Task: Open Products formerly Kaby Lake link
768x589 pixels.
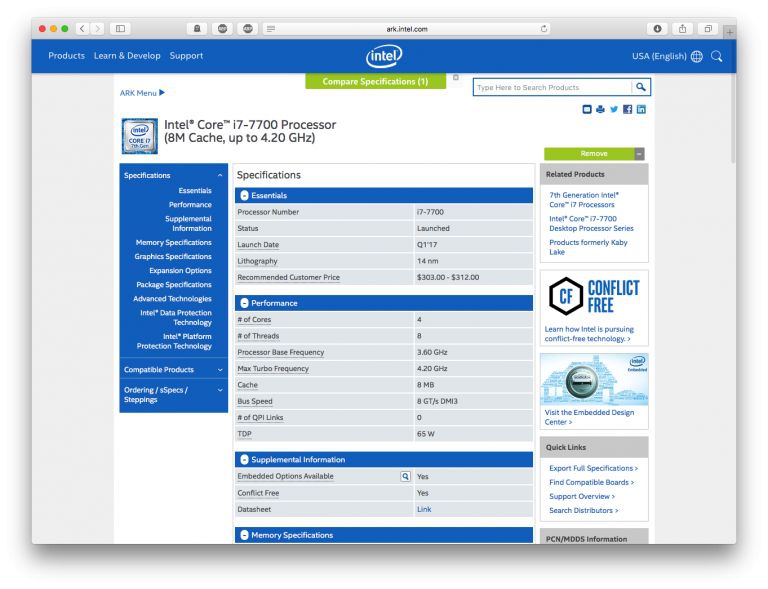Action: 588,247
